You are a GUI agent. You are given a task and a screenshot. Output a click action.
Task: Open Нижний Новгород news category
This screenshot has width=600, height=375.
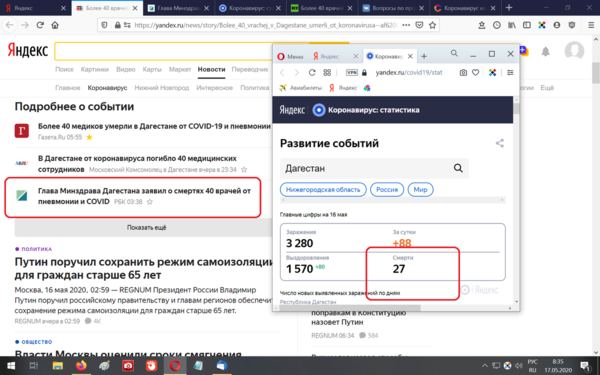pos(161,88)
